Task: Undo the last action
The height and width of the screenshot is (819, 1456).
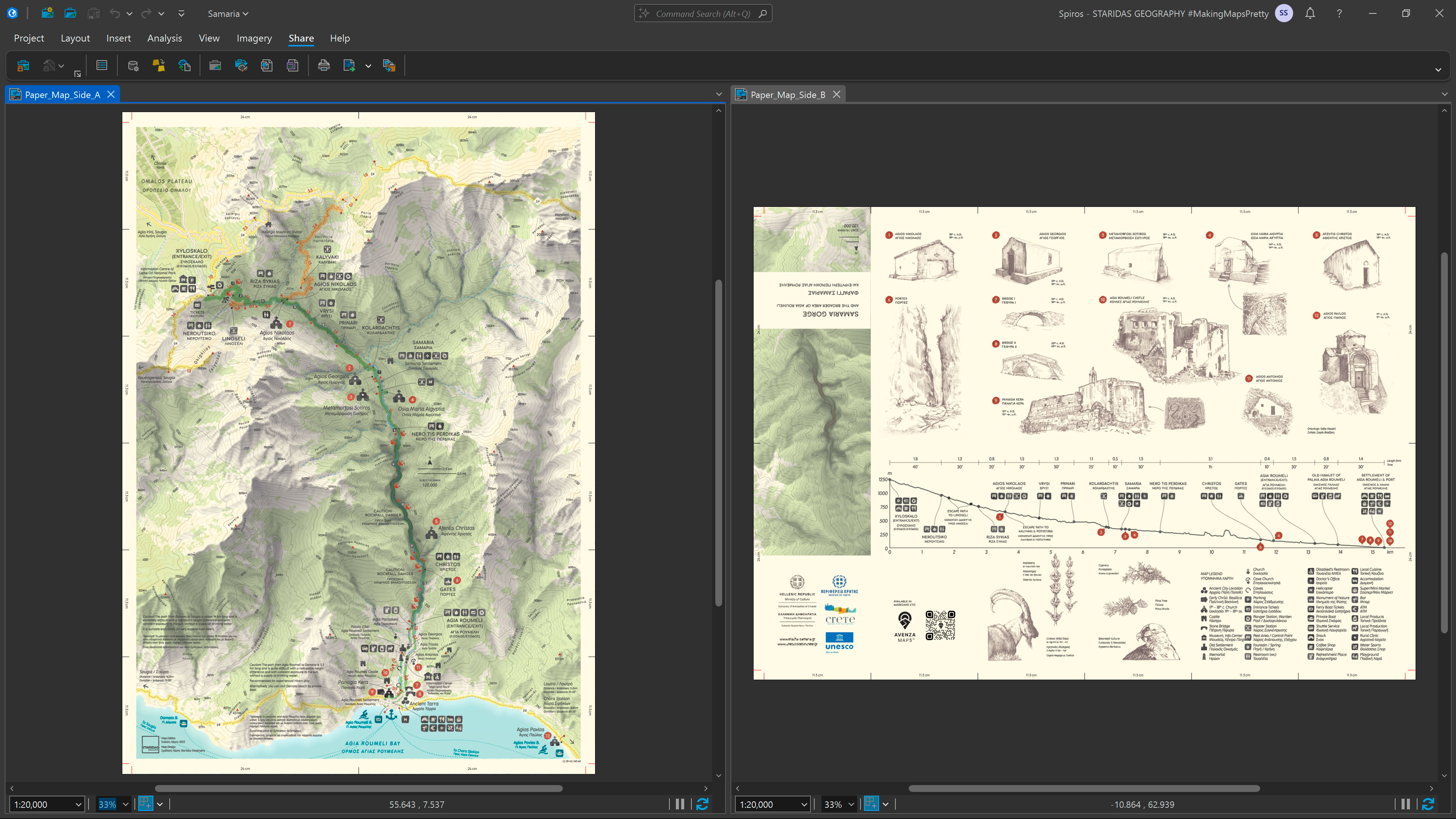Action: 116,13
